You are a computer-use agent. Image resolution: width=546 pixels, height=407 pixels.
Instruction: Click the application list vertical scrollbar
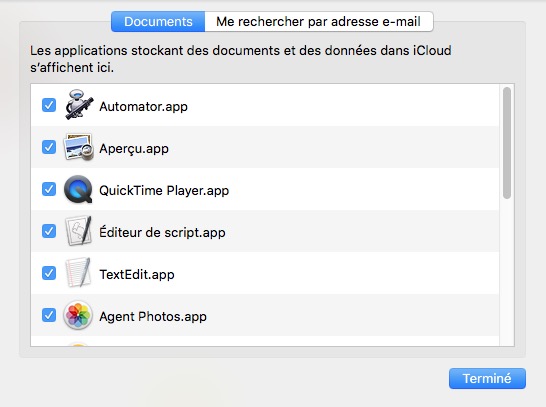(x=507, y=143)
